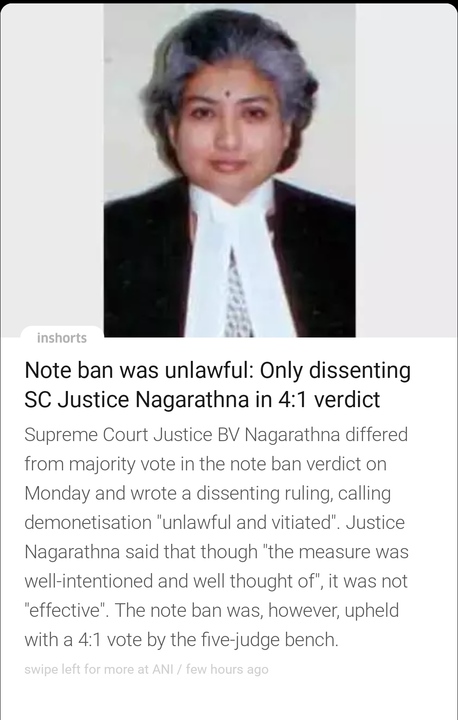Tap the blurred background left of photo
The image size is (458, 720).
[52, 165]
